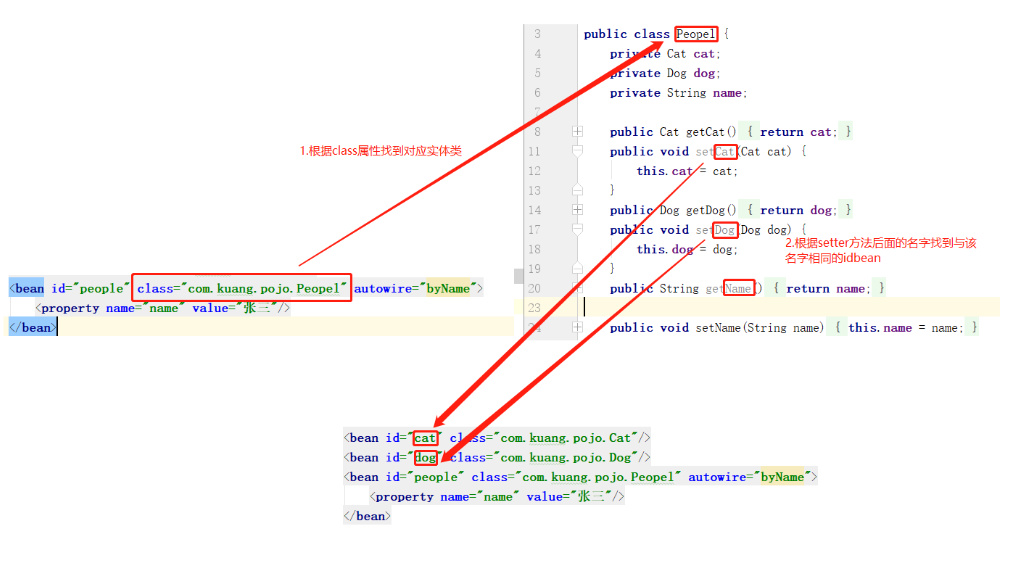This screenshot has width=1030, height=564.
Task: Click the red-boxed Name in getName
Action: coord(739,288)
